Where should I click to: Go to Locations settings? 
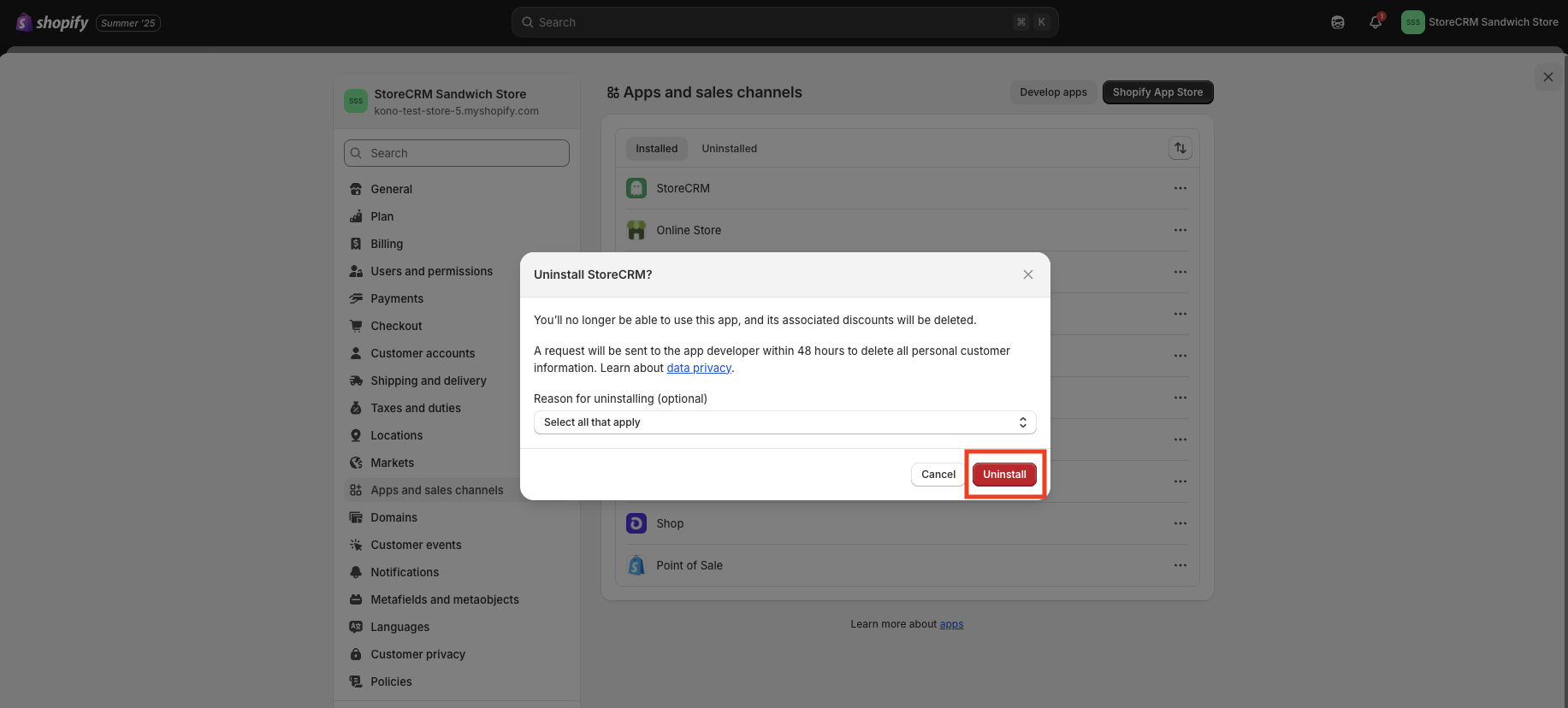[x=457, y=435]
